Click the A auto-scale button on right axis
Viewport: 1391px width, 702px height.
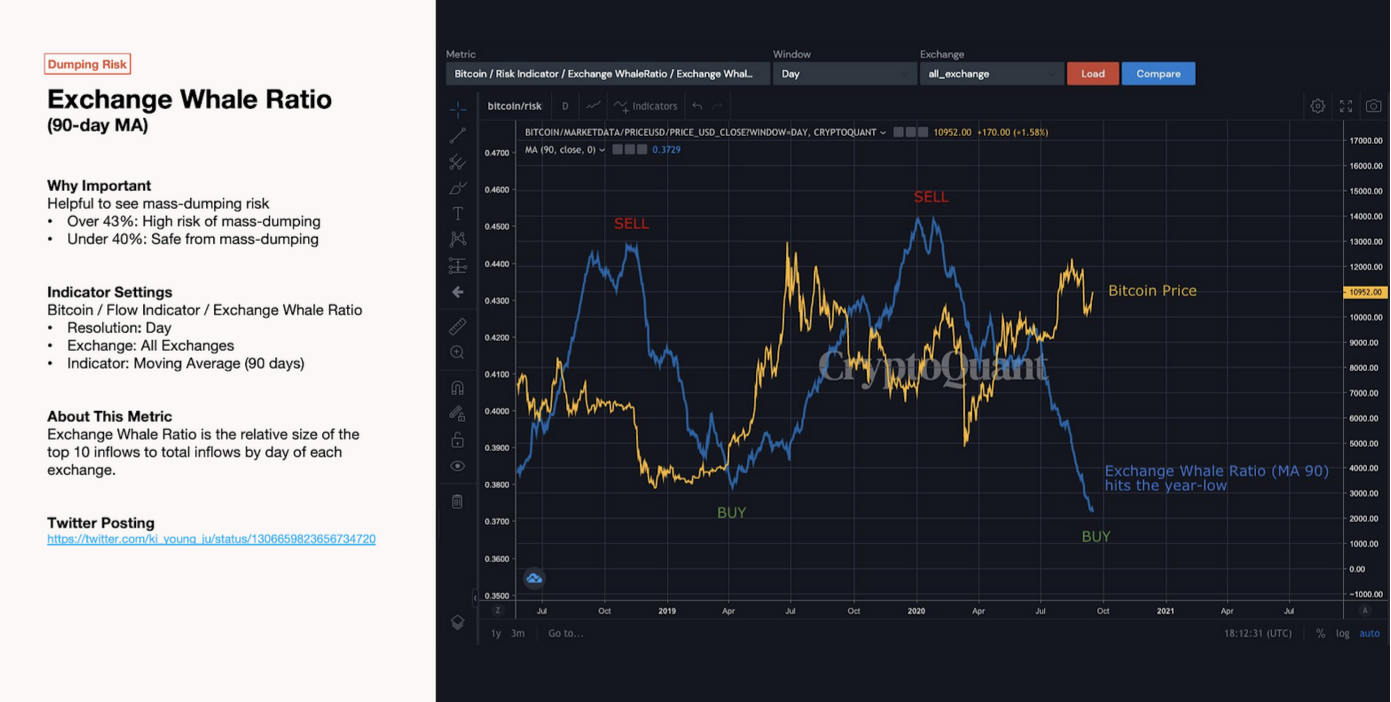point(1365,610)
